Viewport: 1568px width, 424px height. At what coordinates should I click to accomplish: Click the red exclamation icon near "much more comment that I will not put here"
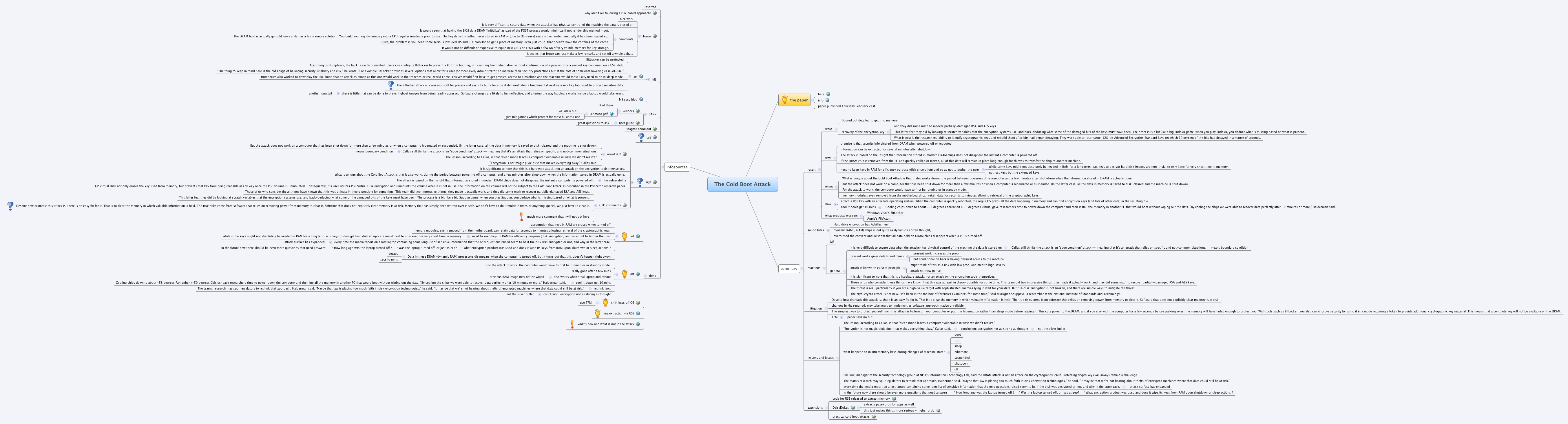(521, 217)
